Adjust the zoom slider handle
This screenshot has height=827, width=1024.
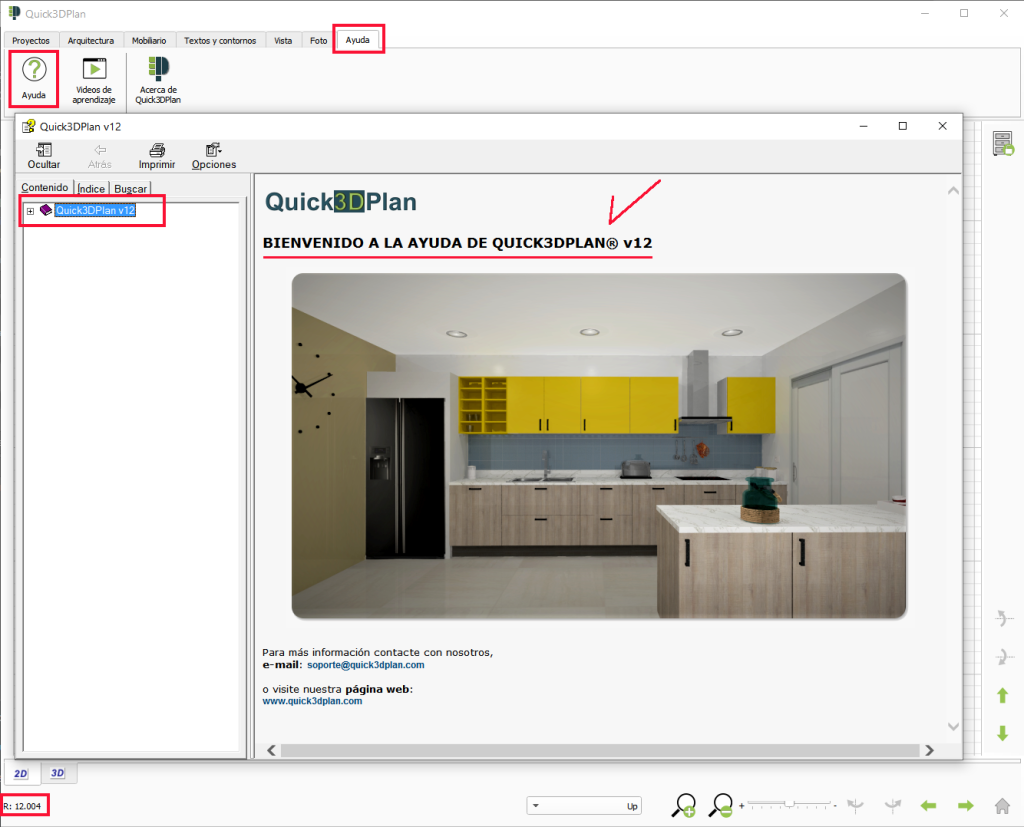click(790, 804)
